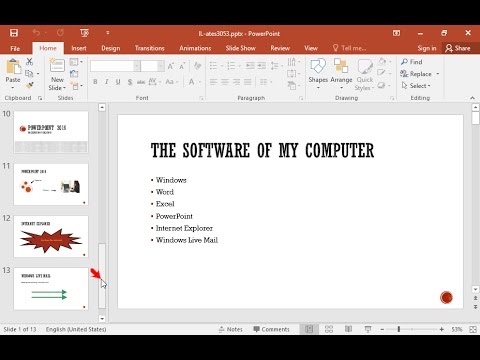The image size is (480, 360).
Task: Collapse the ribbon with the chevron
Action: click(472, 98)
